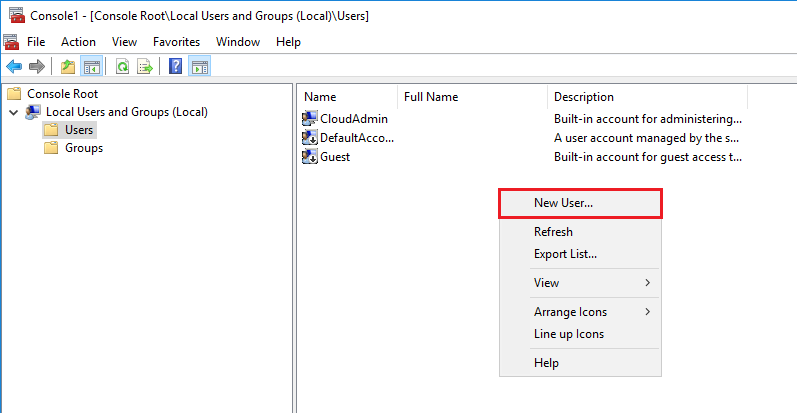Click the Back arrow toolbar icon
This screenshot has height=413, width=797.
tap(14, 67)
